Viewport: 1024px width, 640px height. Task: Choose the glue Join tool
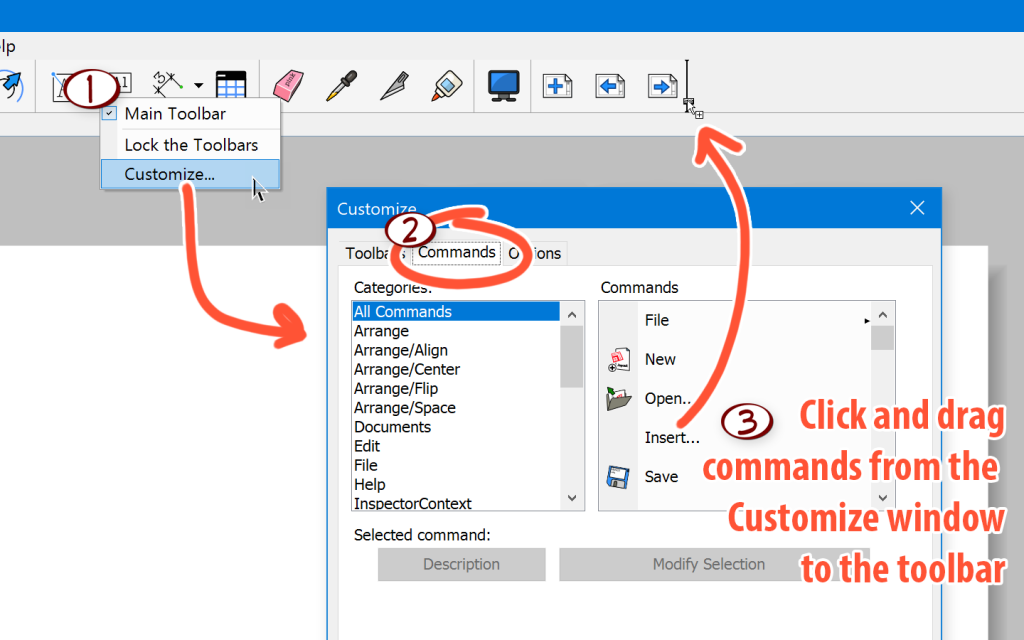(x=447, y=85)
